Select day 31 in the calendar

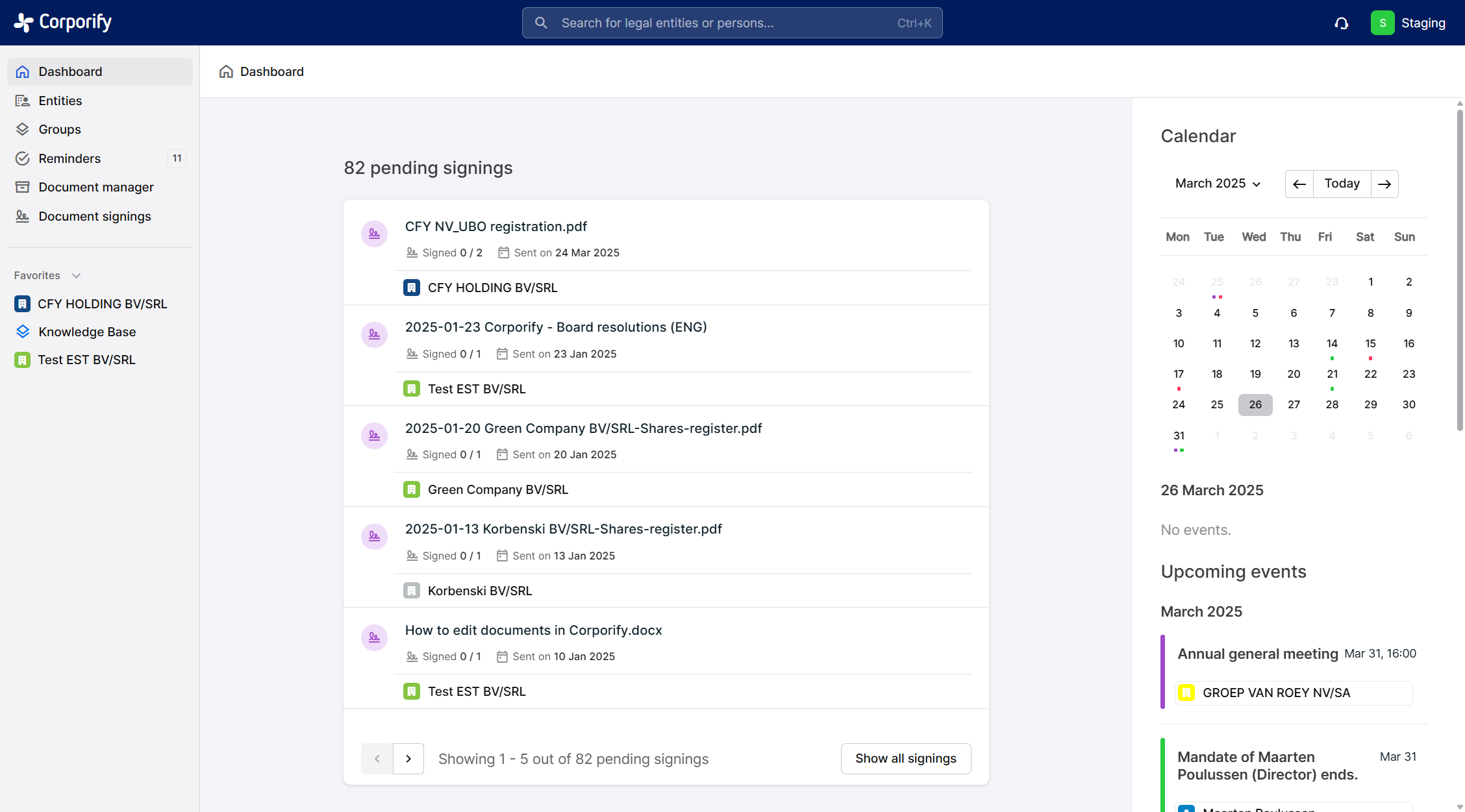click(1179, 436)
